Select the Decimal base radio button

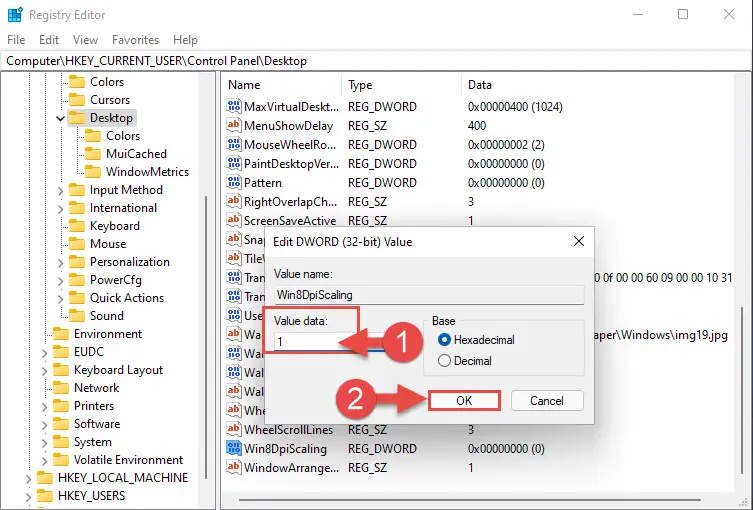click(444, 361)
